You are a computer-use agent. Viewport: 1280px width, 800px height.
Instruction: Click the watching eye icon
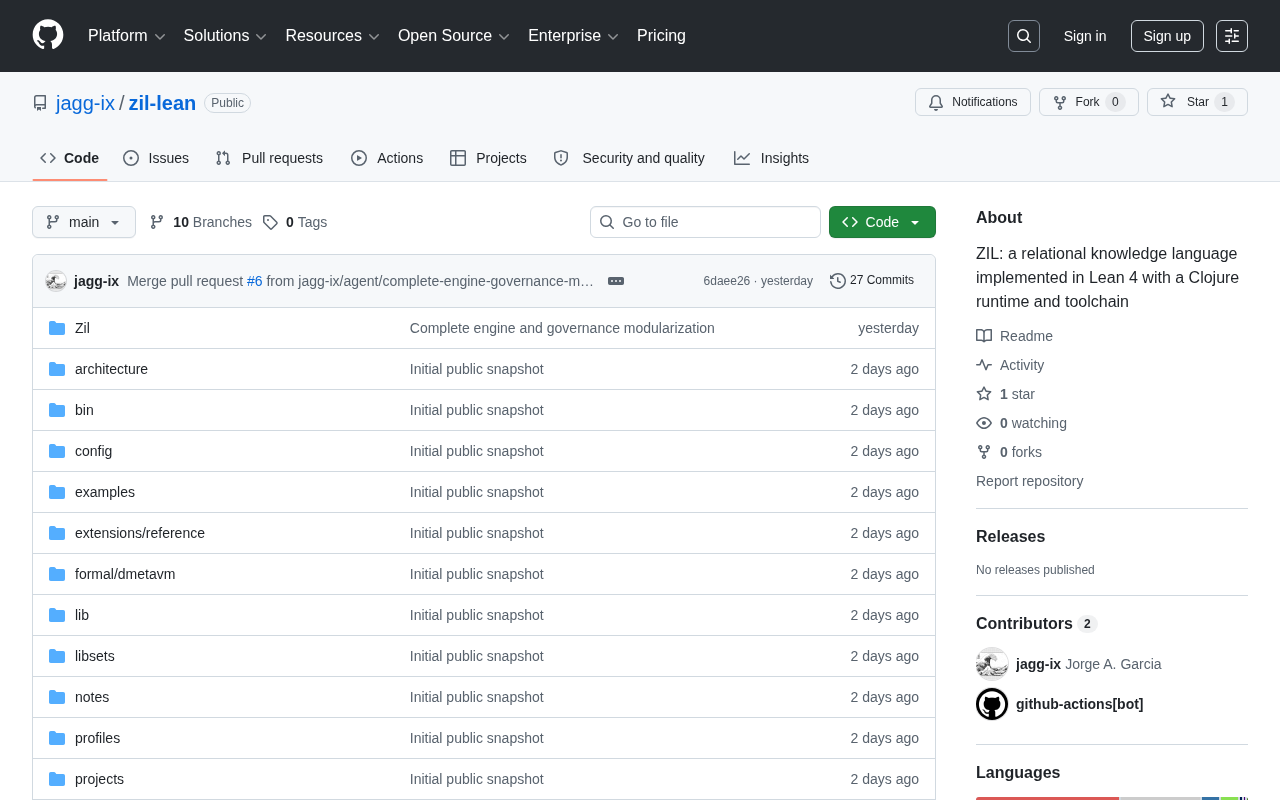pyautogui.click(x=984, y=423)
